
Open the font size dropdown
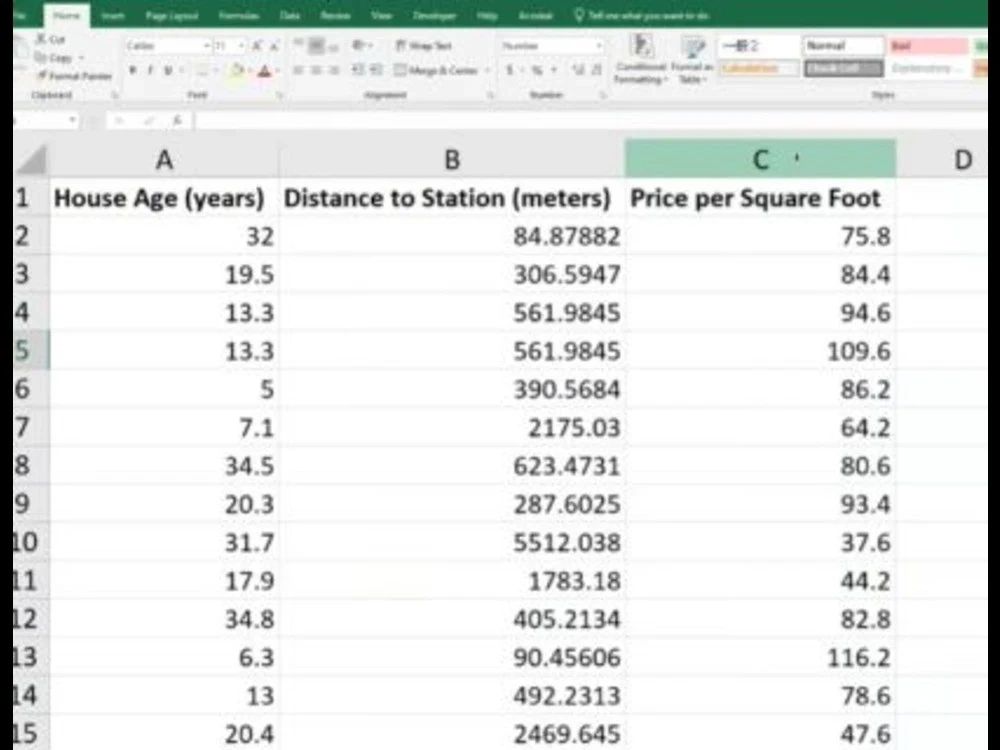click(241, 46)
